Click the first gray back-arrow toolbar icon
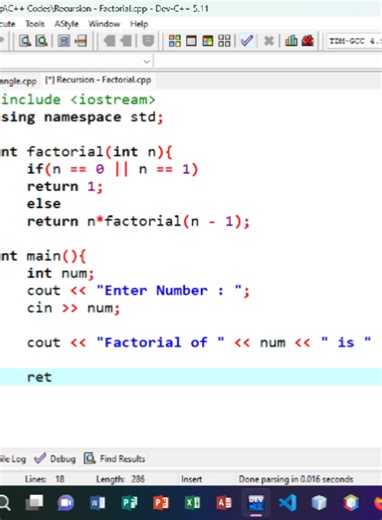 [109, 41]
